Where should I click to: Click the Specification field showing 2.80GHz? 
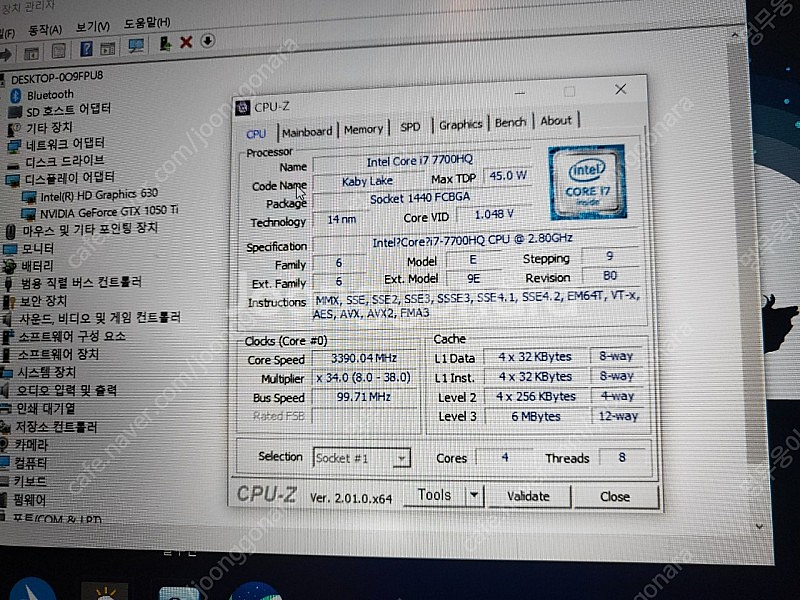[473, 240]
